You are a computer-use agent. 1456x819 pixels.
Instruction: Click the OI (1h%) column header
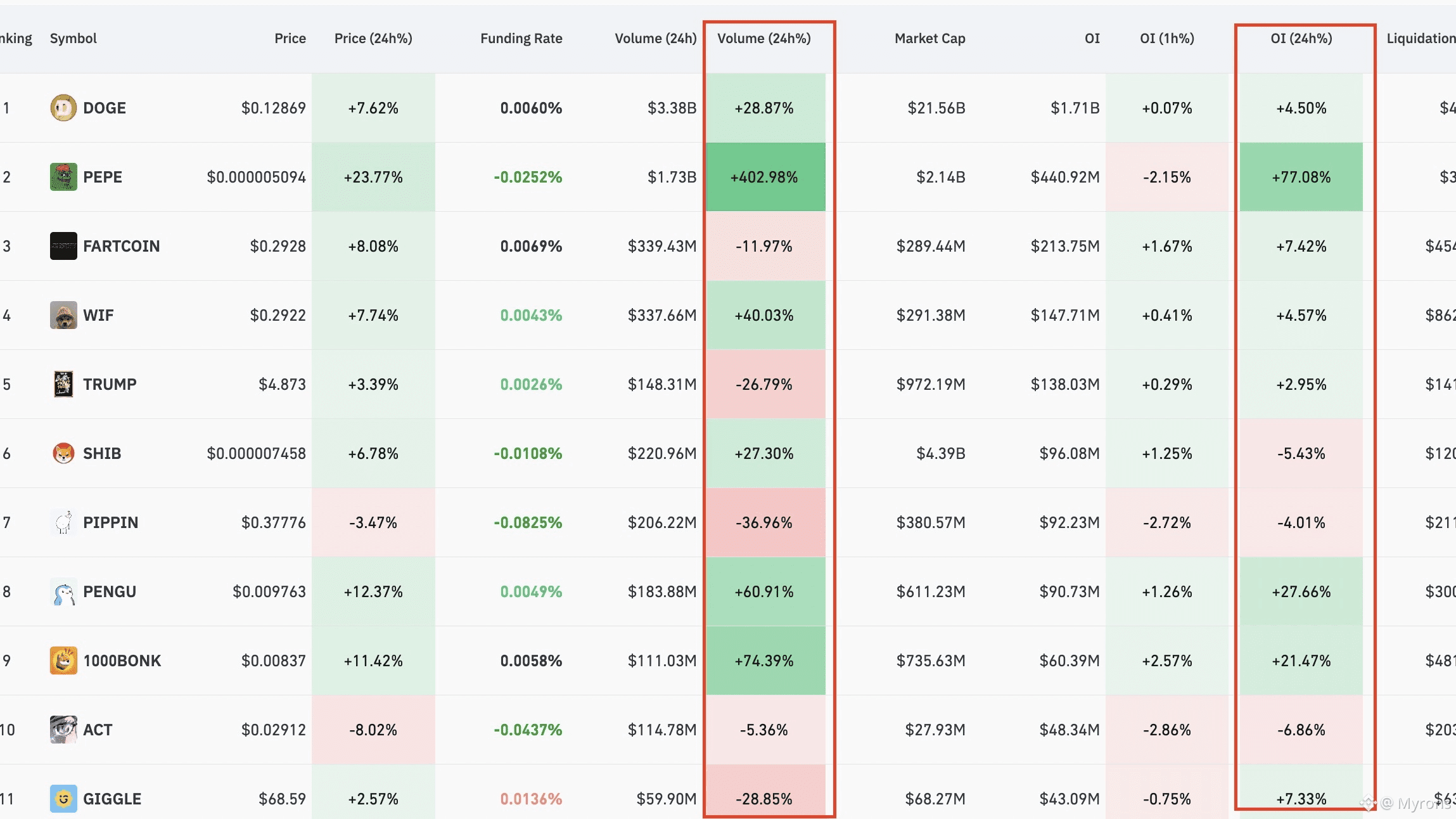[x=1166, y=39]
